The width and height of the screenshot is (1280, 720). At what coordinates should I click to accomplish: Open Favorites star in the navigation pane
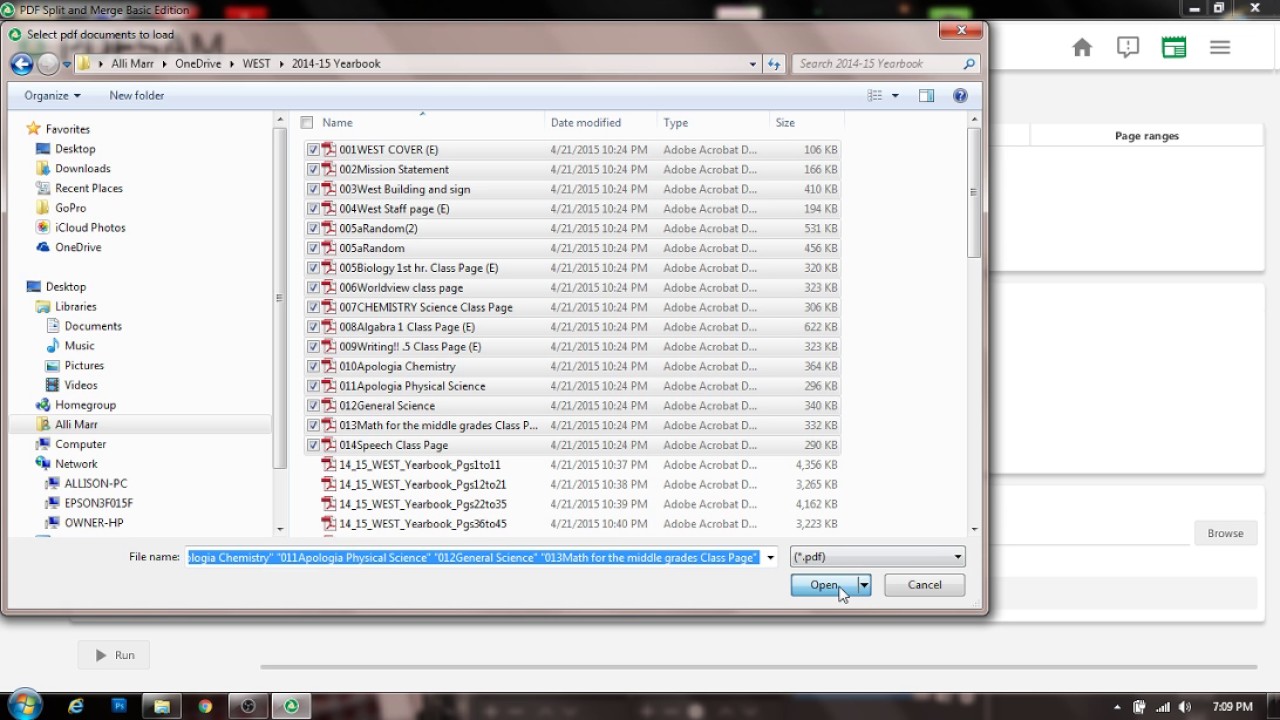pos(33,129)
